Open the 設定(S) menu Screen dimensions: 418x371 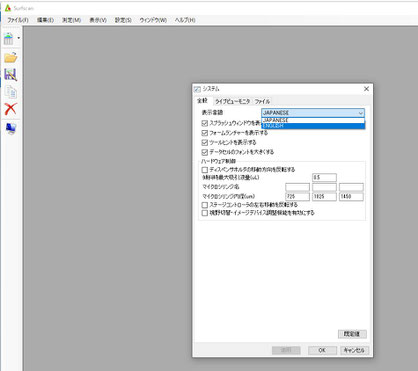point(123,20)
